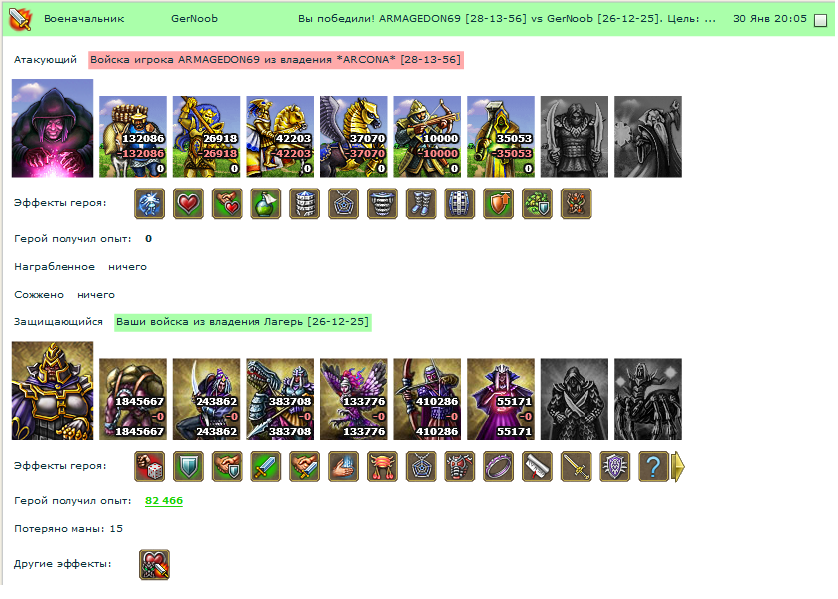This screenshot has height=599, width=838.
Task: Select the pegasus unit with 37070
Action: pos(354,137)
